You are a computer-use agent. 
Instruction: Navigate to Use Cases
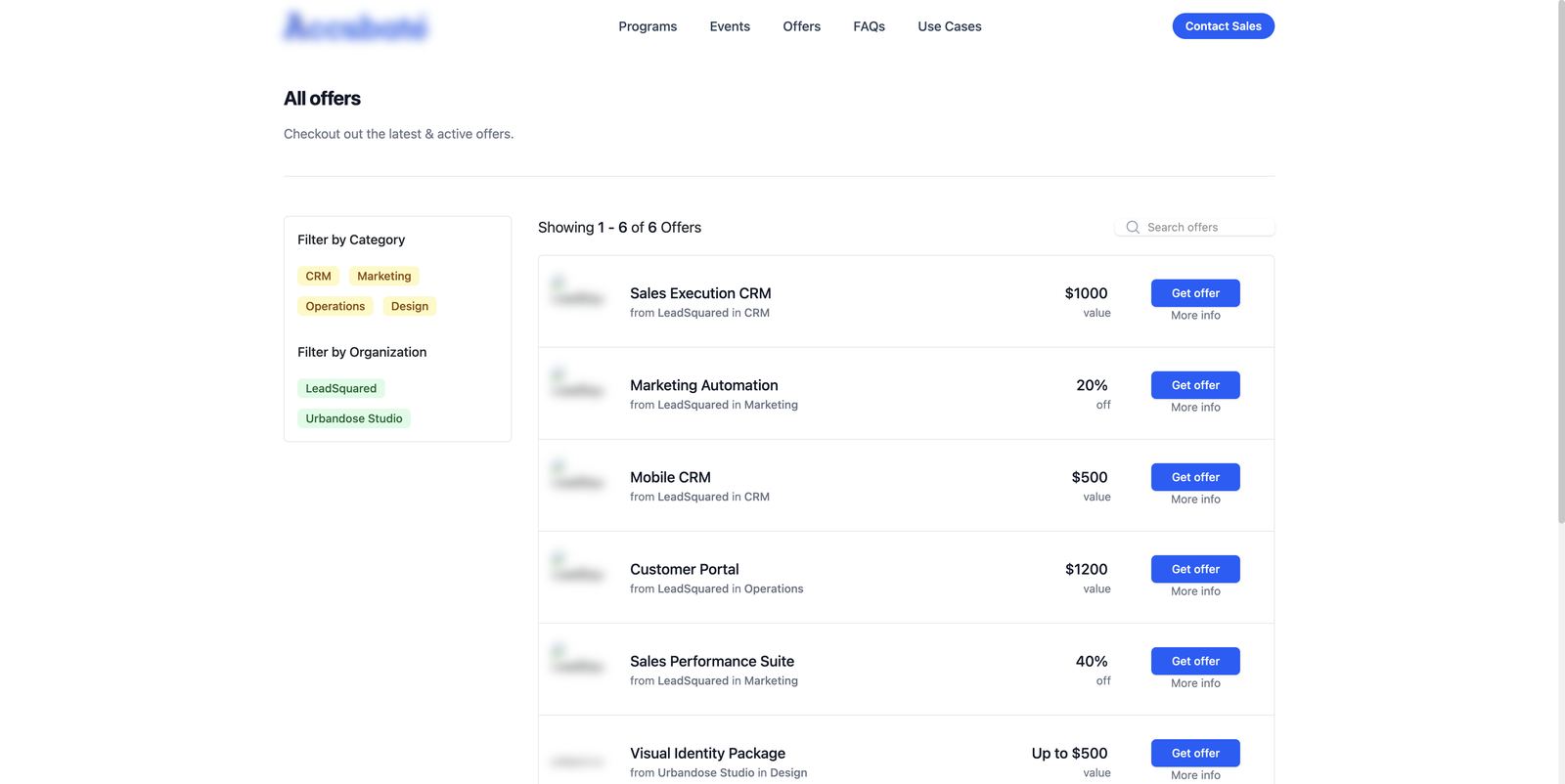[950, 26]
